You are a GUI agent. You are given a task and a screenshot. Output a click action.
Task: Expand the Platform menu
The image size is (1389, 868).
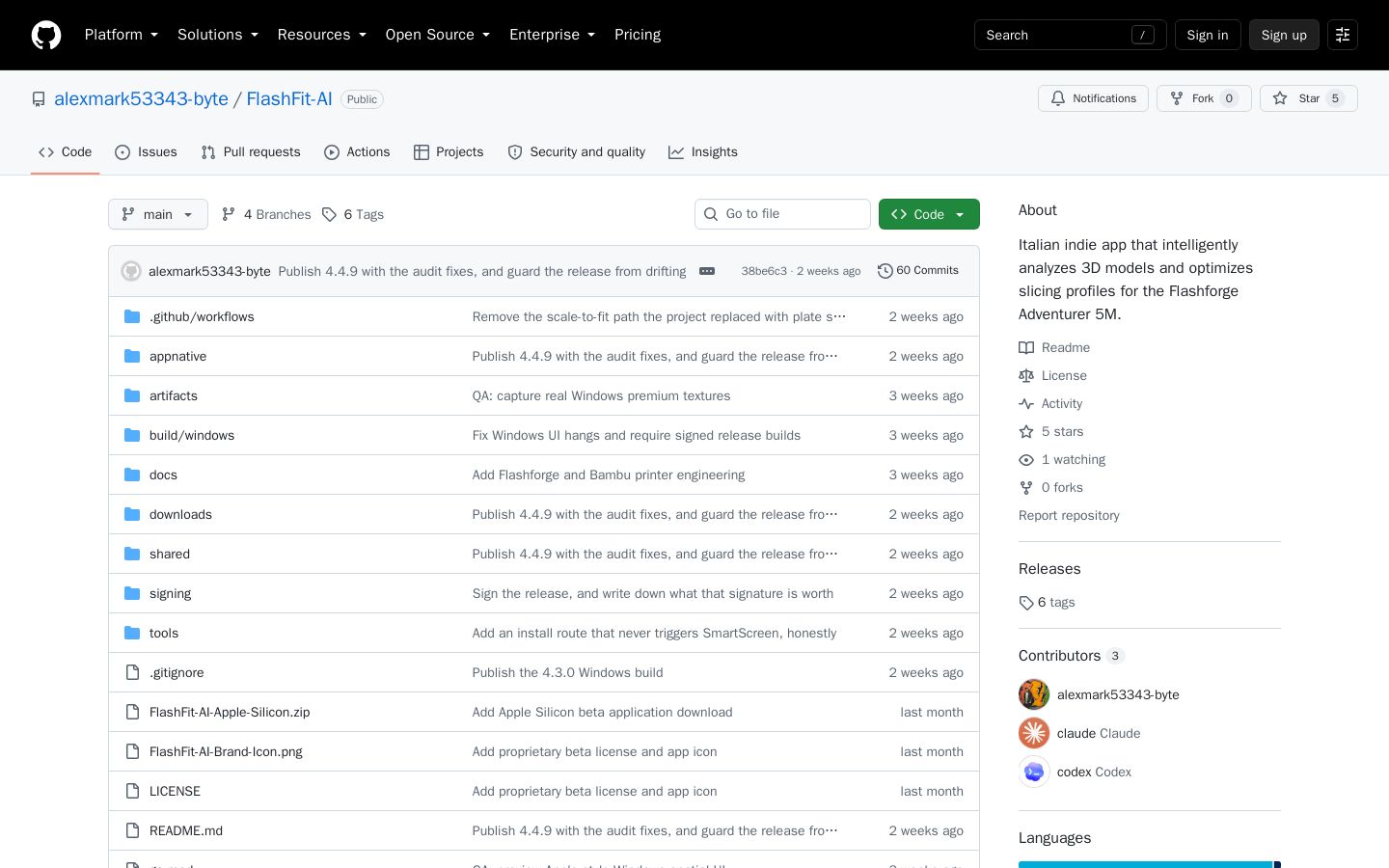(122, 35)
